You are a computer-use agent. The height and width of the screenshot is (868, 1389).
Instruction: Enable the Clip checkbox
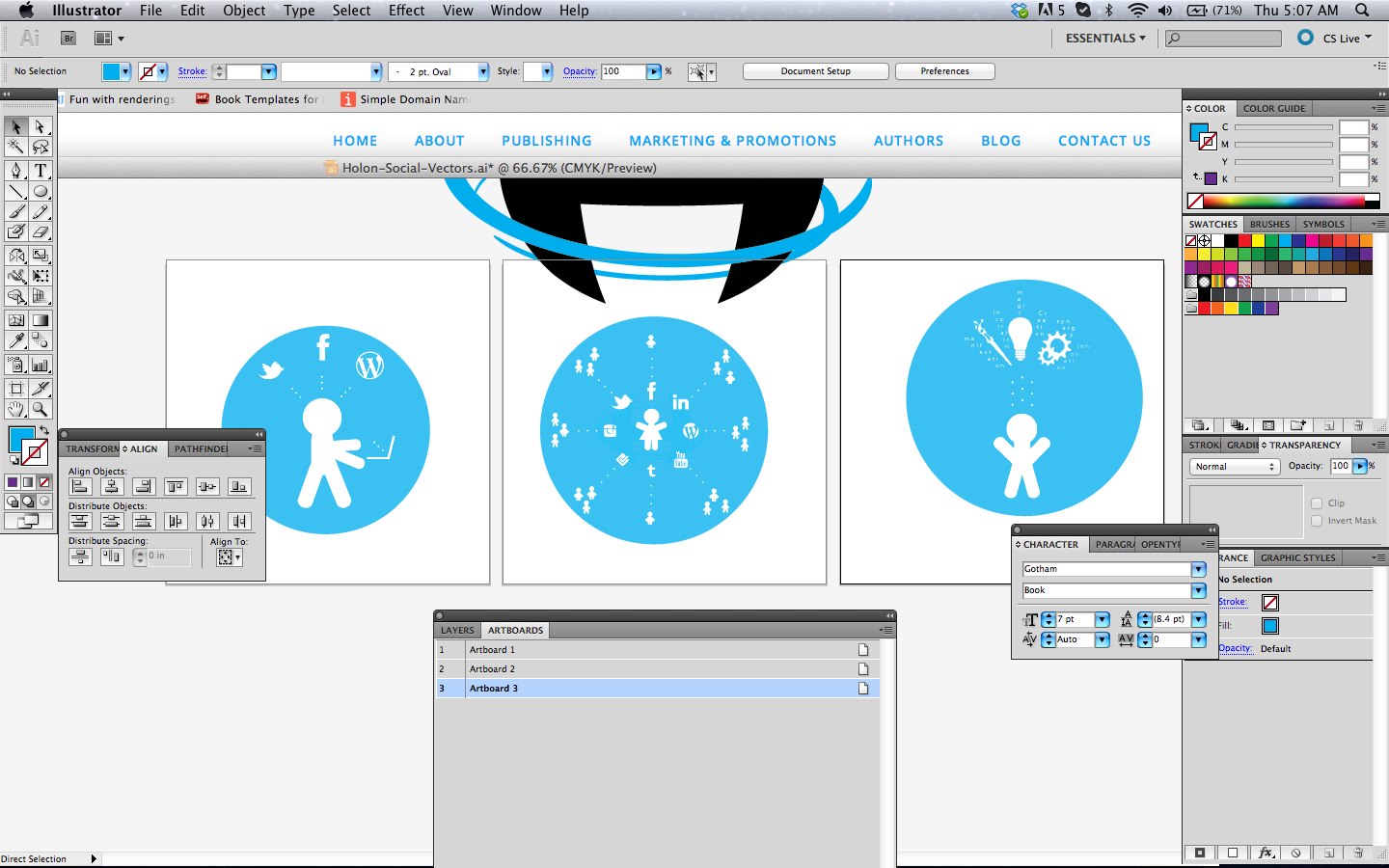tap(1317, 503)
